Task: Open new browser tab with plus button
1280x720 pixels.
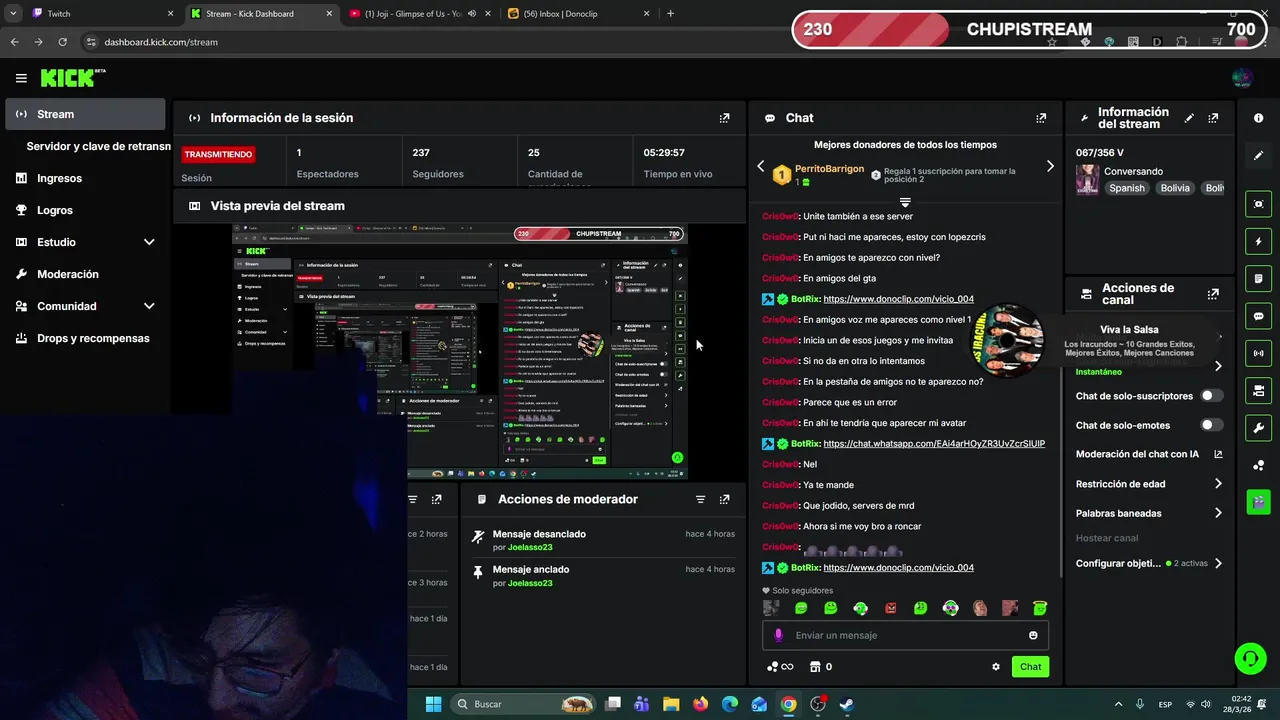Action: tap(670, 14)
